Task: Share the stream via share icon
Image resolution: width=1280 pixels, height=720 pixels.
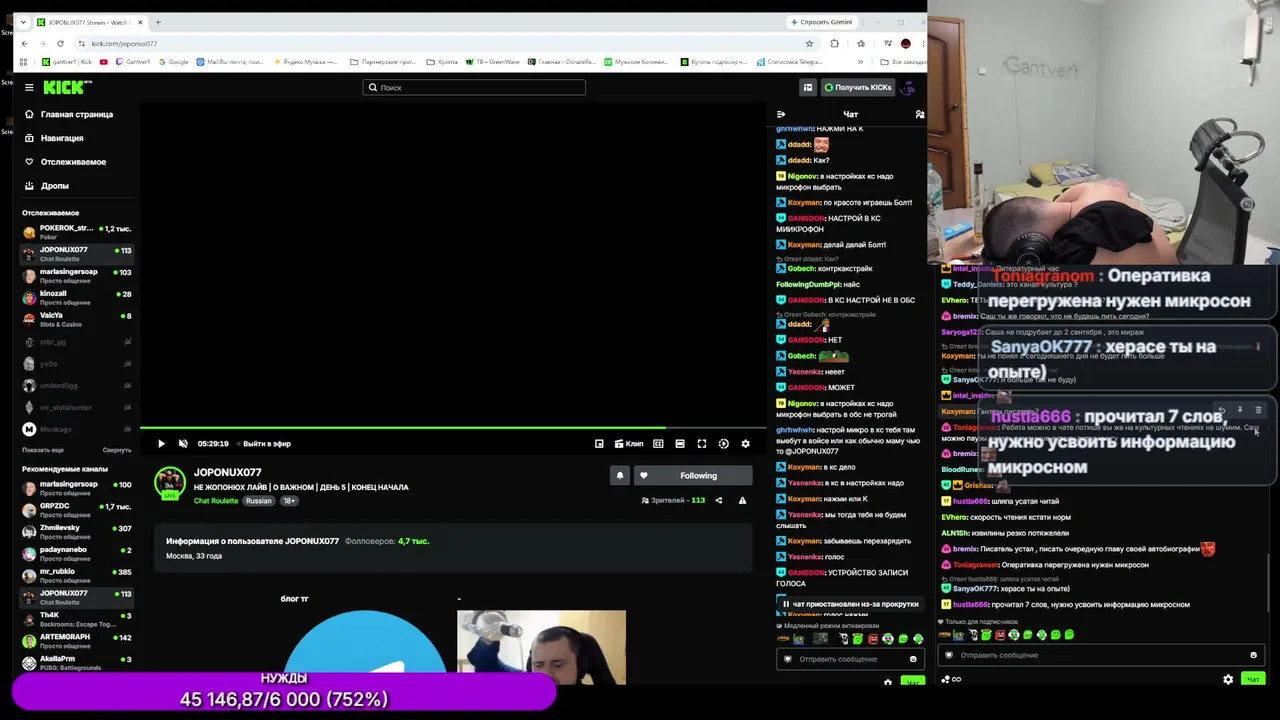Action: click(x=718, y=500)
